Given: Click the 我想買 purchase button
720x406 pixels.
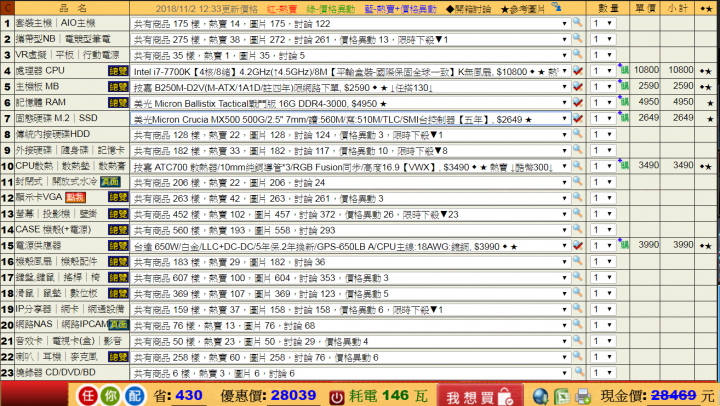Looking at the screenshot, I should 479,396.
